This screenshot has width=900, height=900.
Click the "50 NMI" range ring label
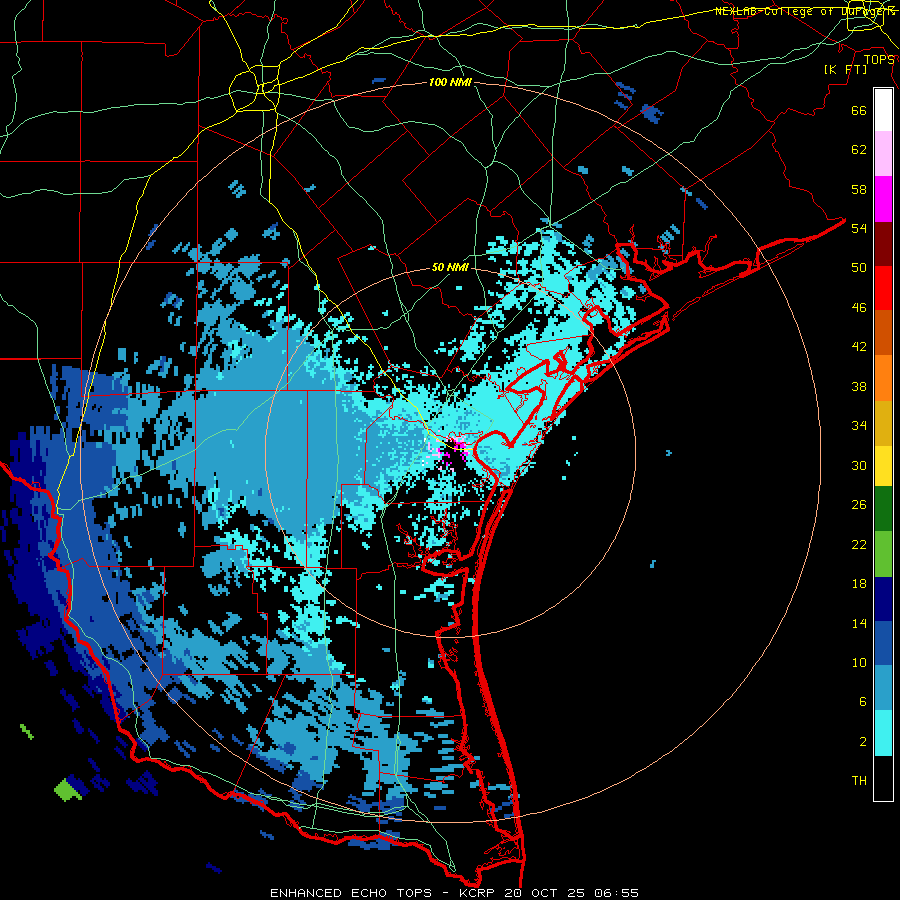[450, 267]
